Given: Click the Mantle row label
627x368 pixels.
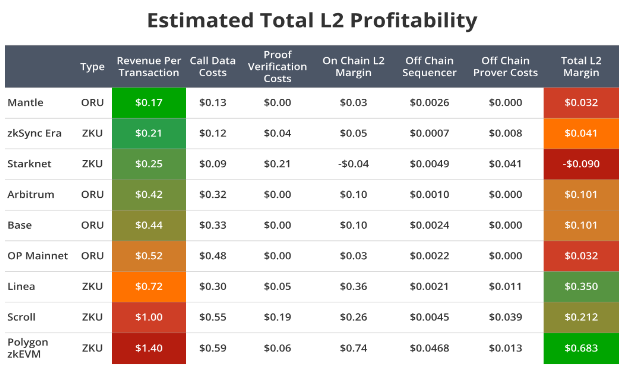Looking at the screenshot, I should 26,102.
